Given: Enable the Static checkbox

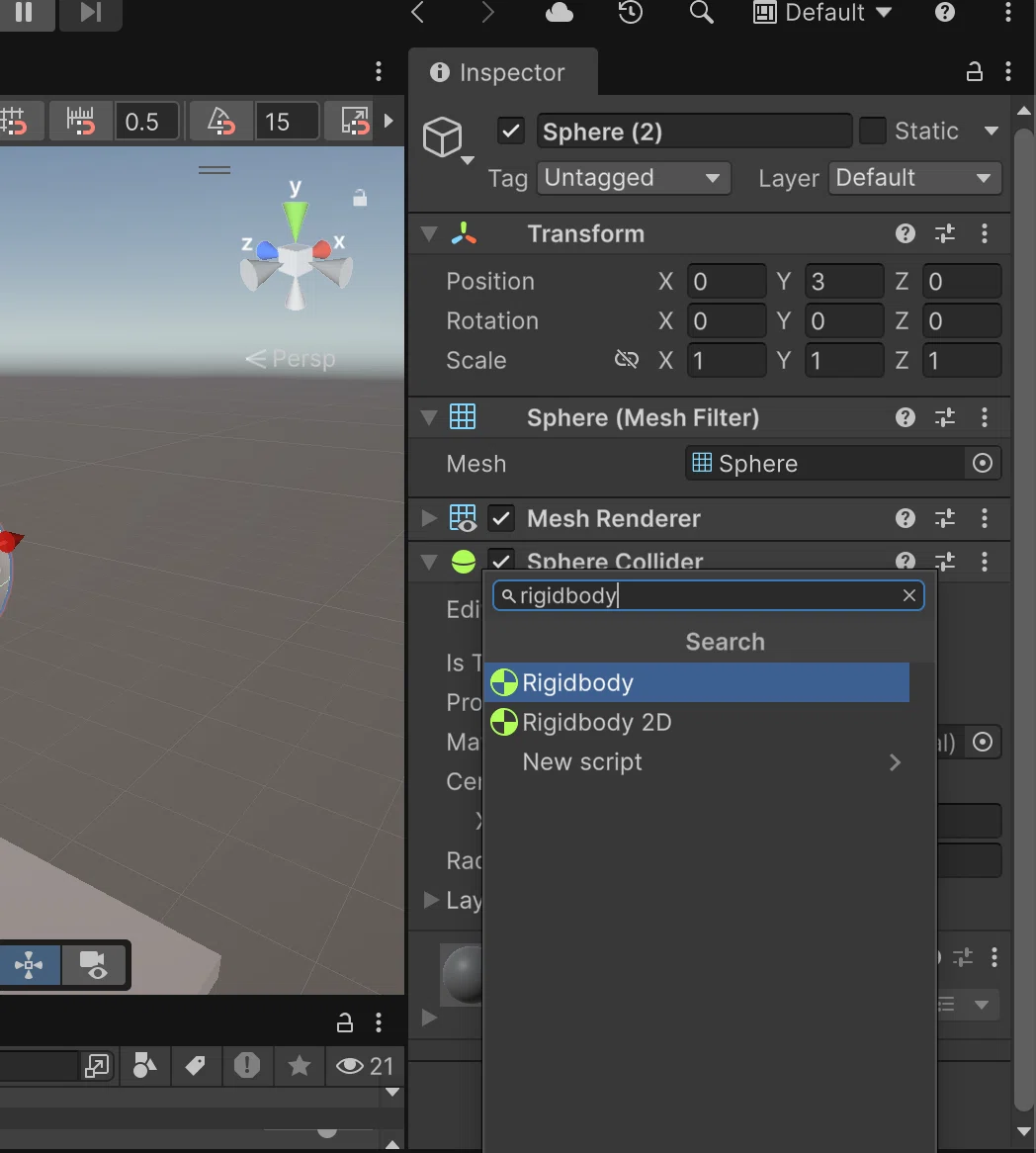Looking at the screenshot, I should click(x=872, y=131).
